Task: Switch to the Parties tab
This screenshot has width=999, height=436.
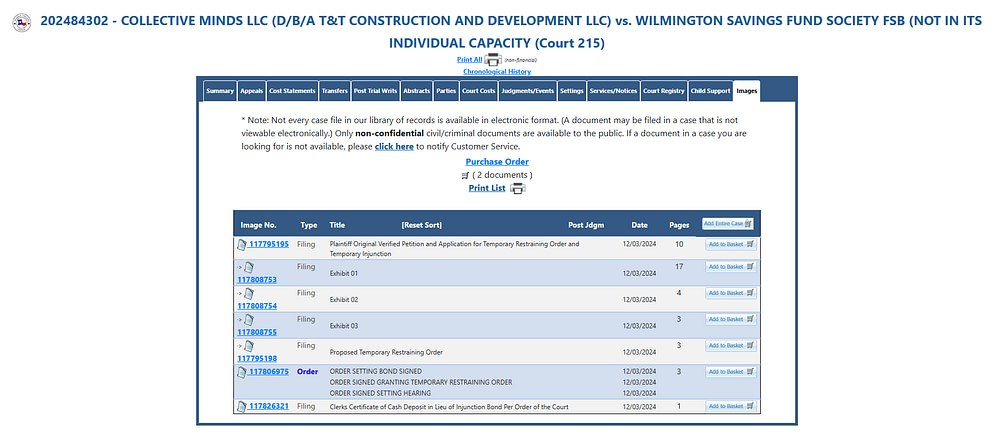Action: (x=446, y=91)
